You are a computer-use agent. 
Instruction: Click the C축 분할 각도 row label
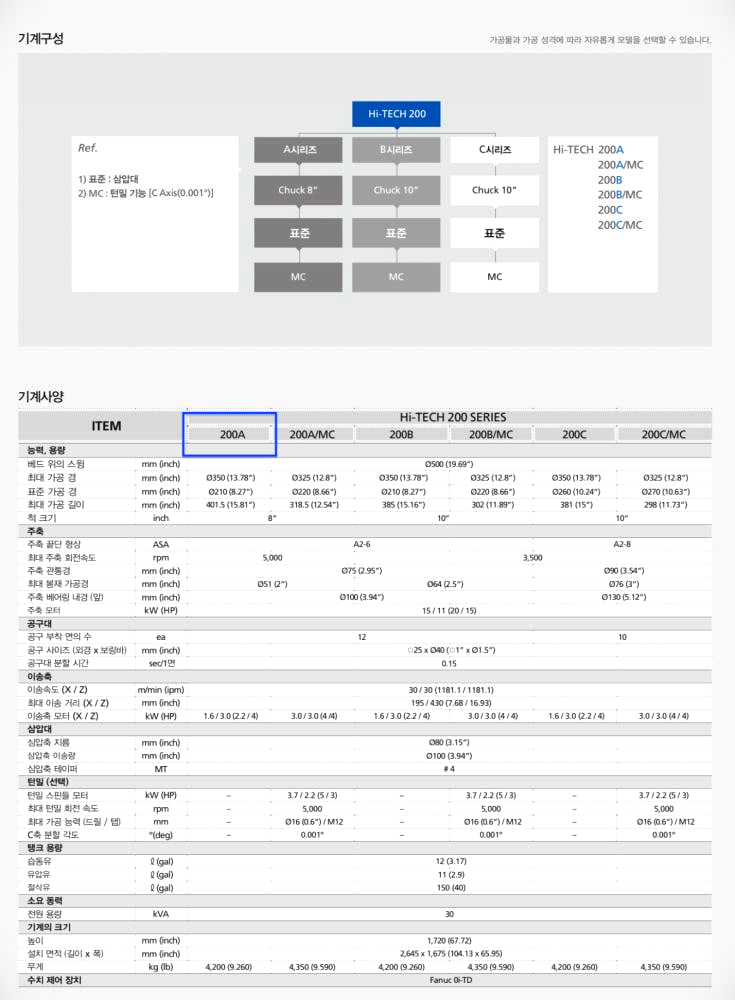(55, 835)
